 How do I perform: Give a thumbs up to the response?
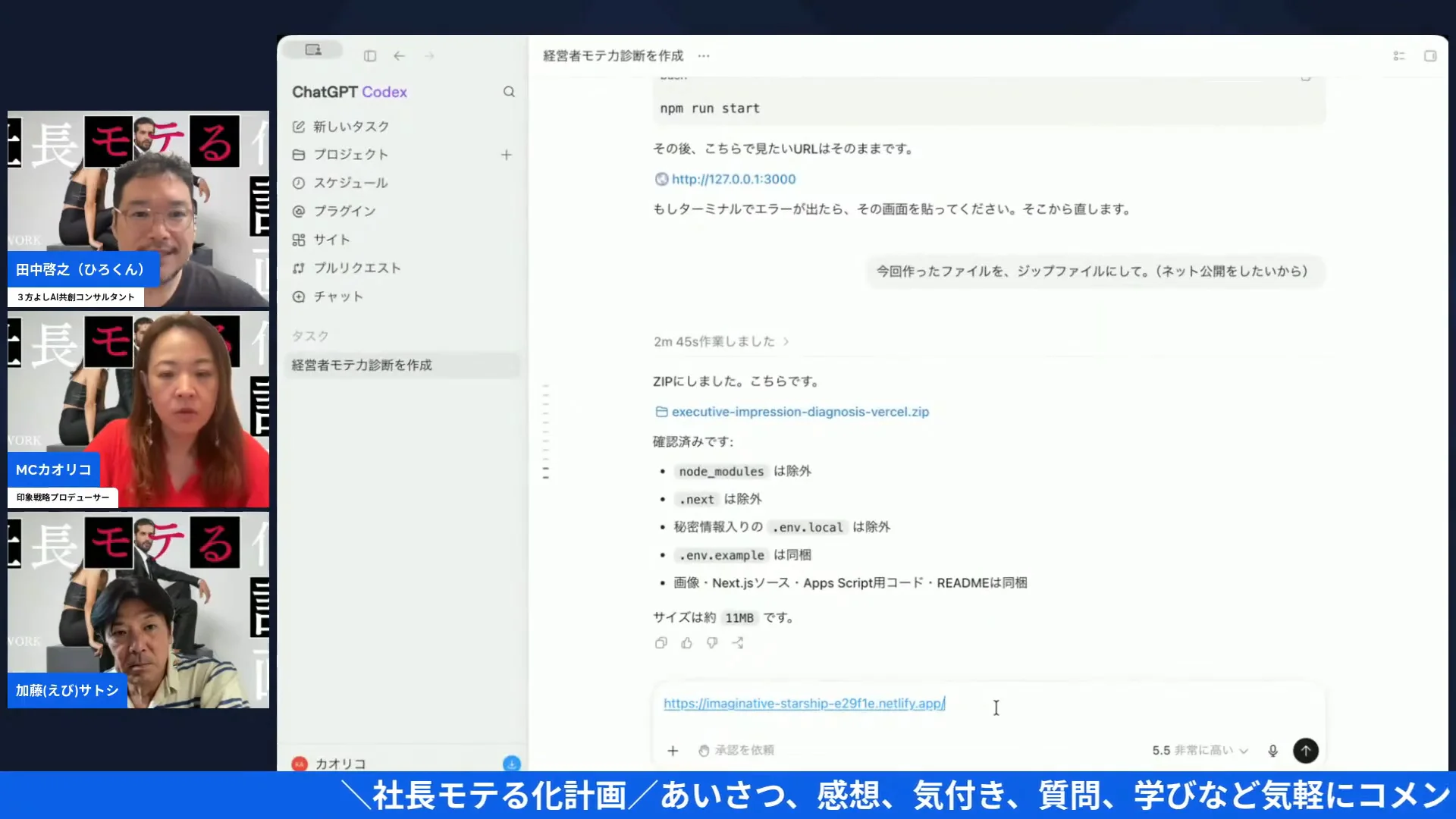point(686,643)
